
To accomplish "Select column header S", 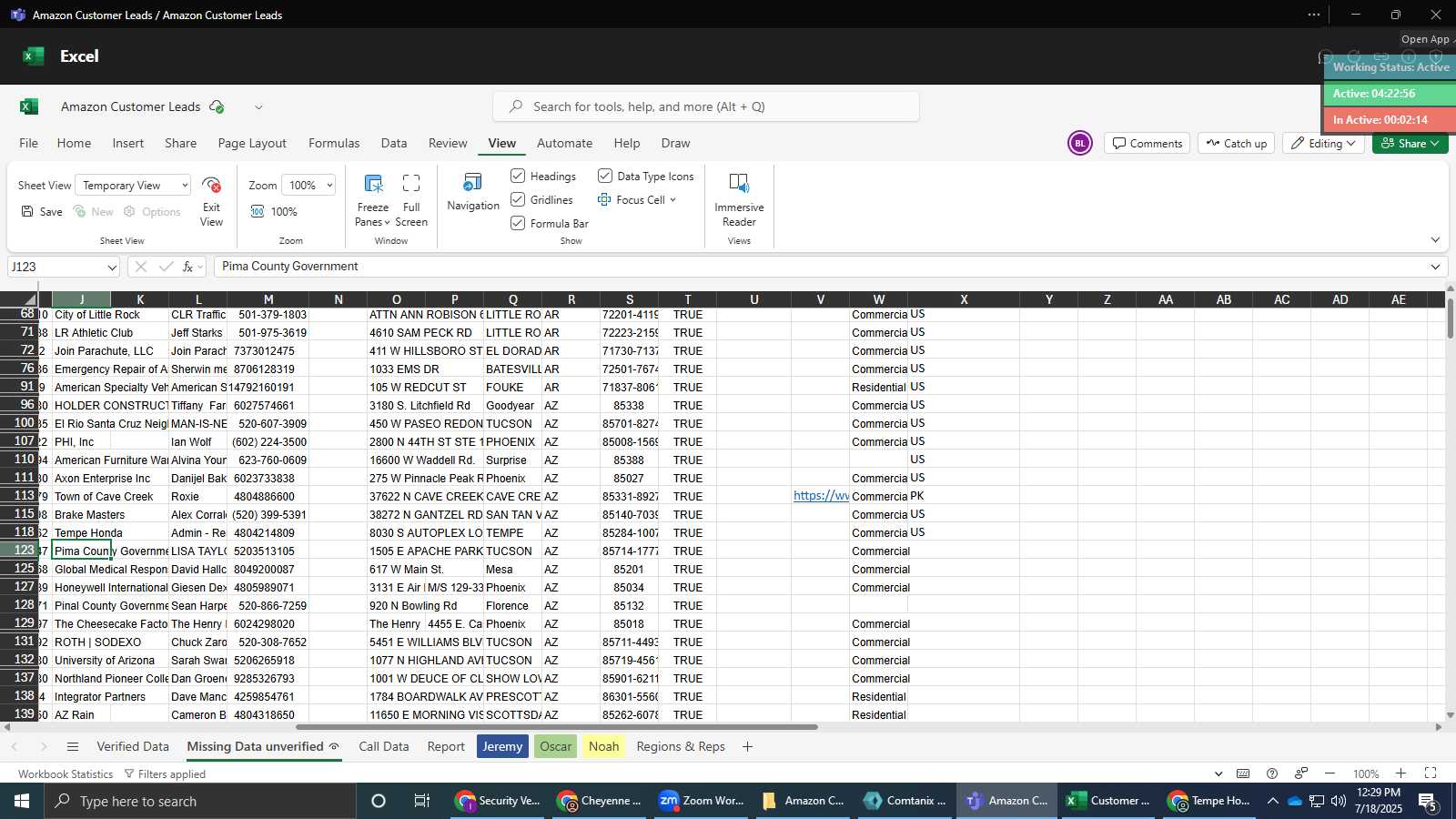I will (x=630, y=299).
